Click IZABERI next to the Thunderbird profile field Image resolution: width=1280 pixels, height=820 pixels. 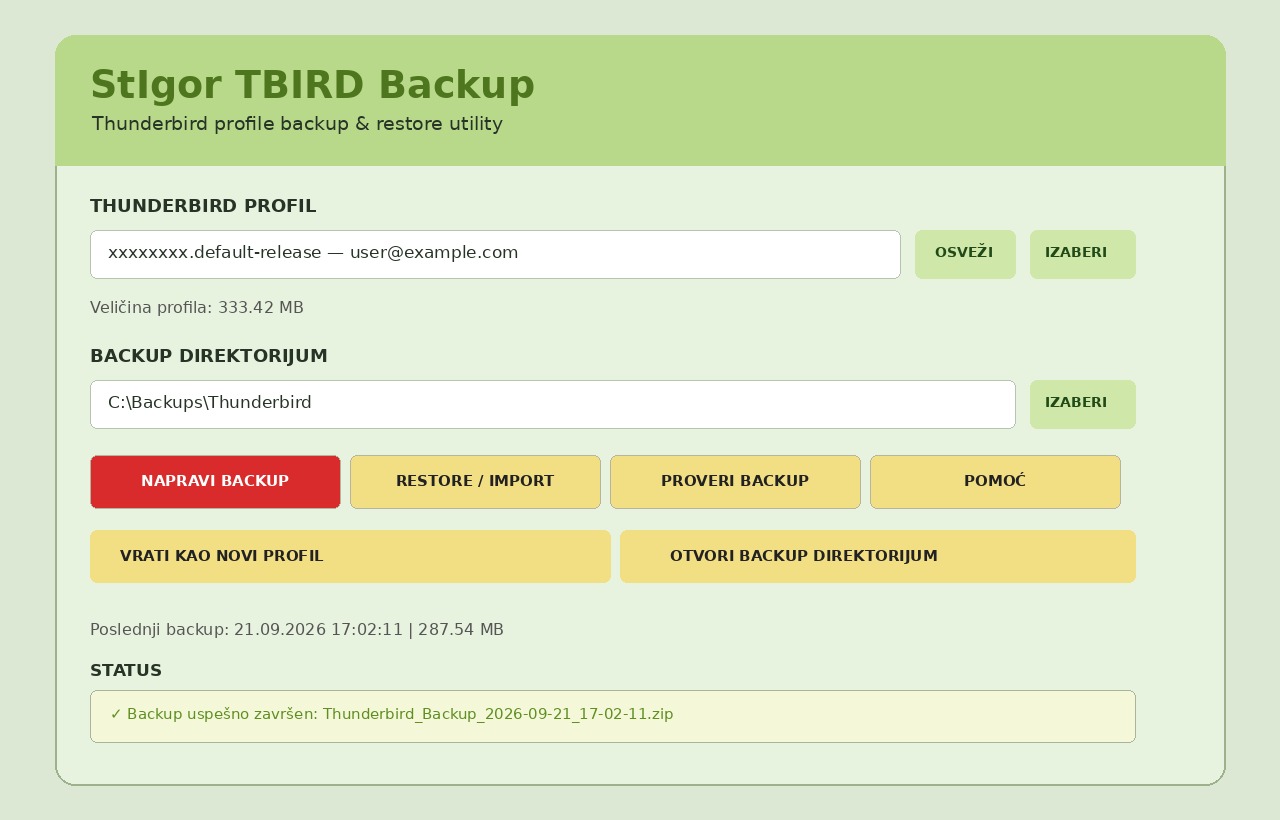pos(1083,254)
